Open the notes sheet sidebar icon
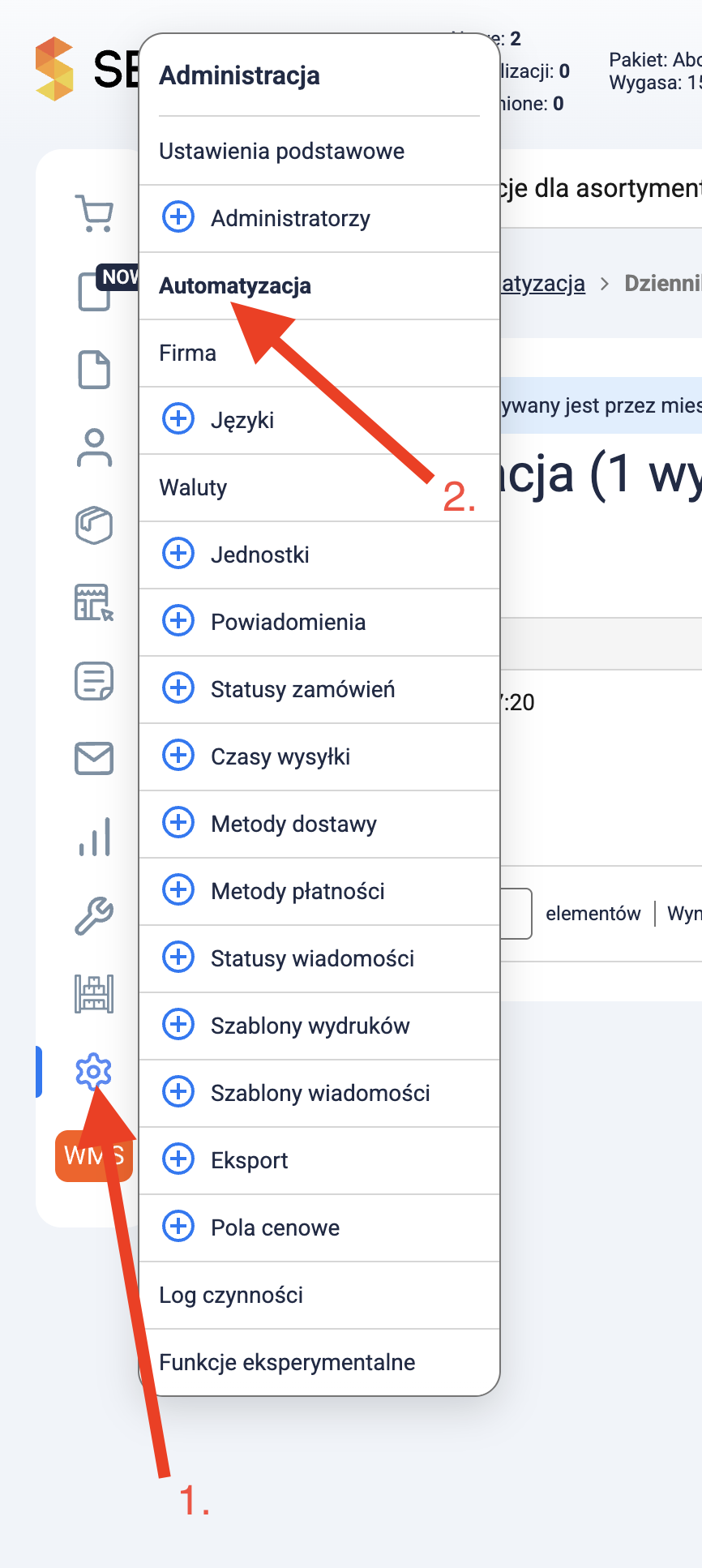 pyautogui.click(x=94, y=681)
